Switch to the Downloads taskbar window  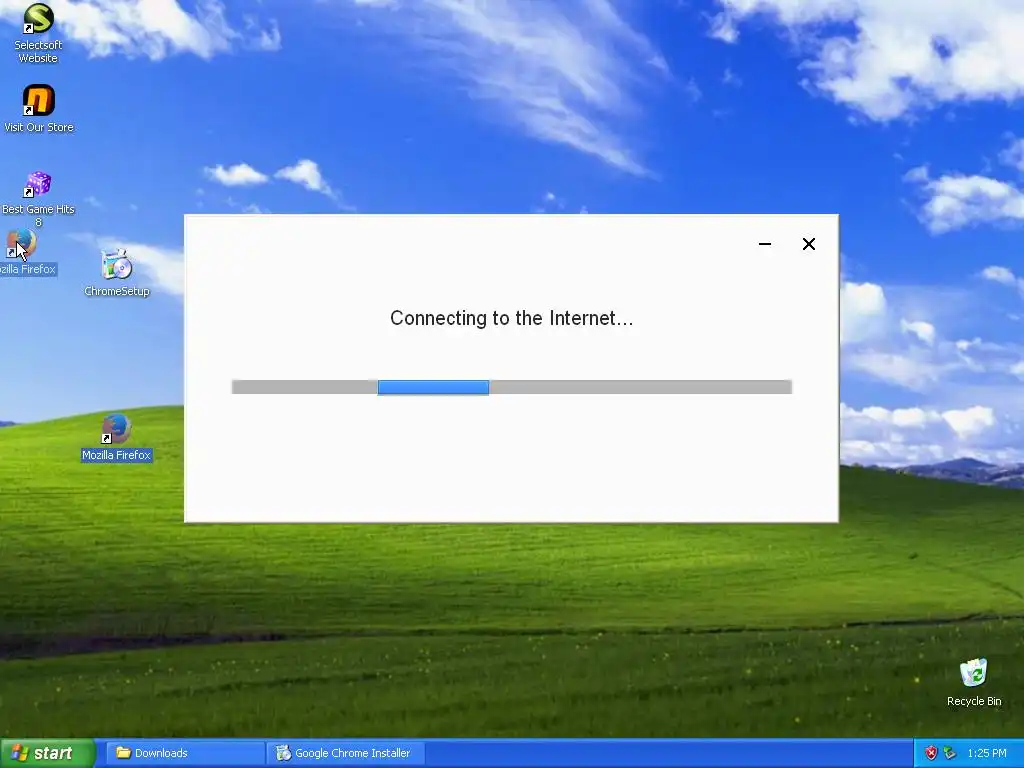184,753
